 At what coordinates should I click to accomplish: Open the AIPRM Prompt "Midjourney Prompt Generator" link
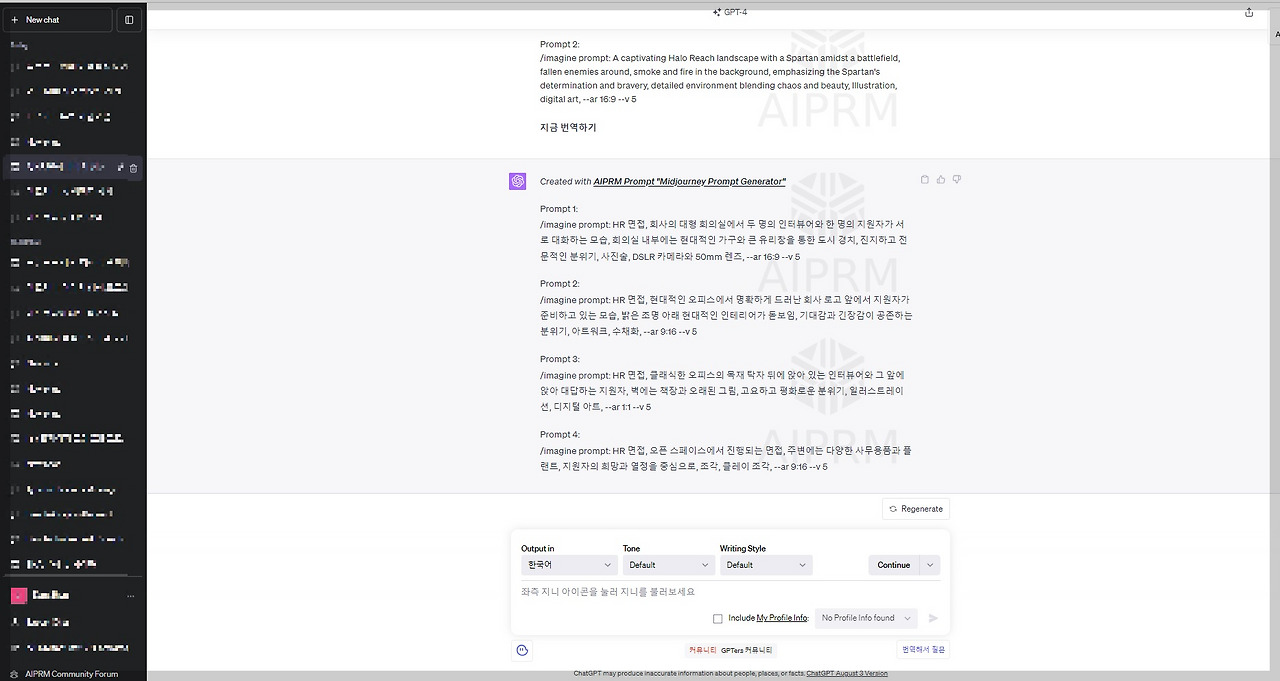tap(689, 181)
